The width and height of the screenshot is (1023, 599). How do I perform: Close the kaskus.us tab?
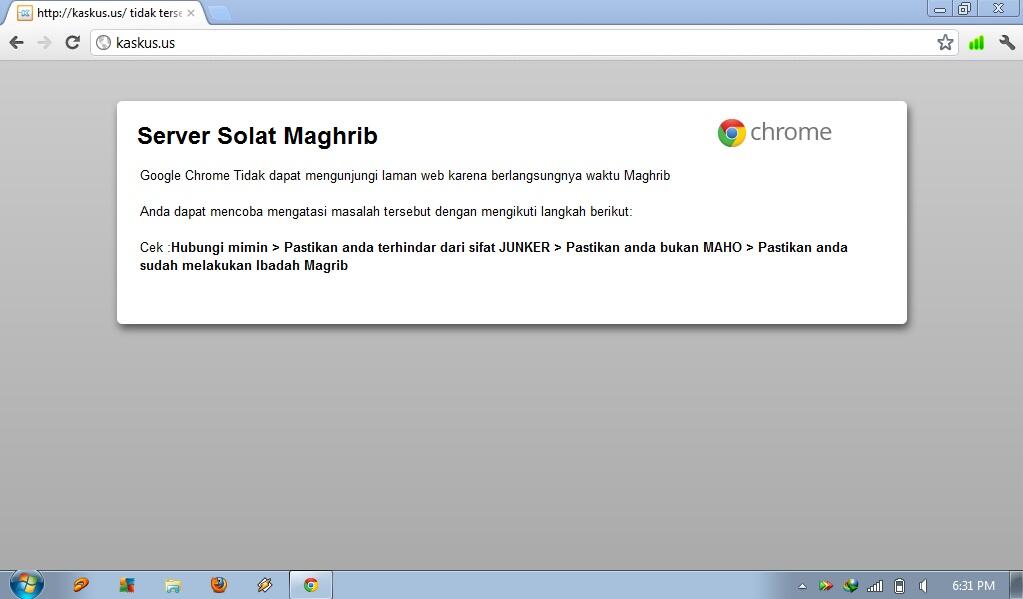point(191,12)
